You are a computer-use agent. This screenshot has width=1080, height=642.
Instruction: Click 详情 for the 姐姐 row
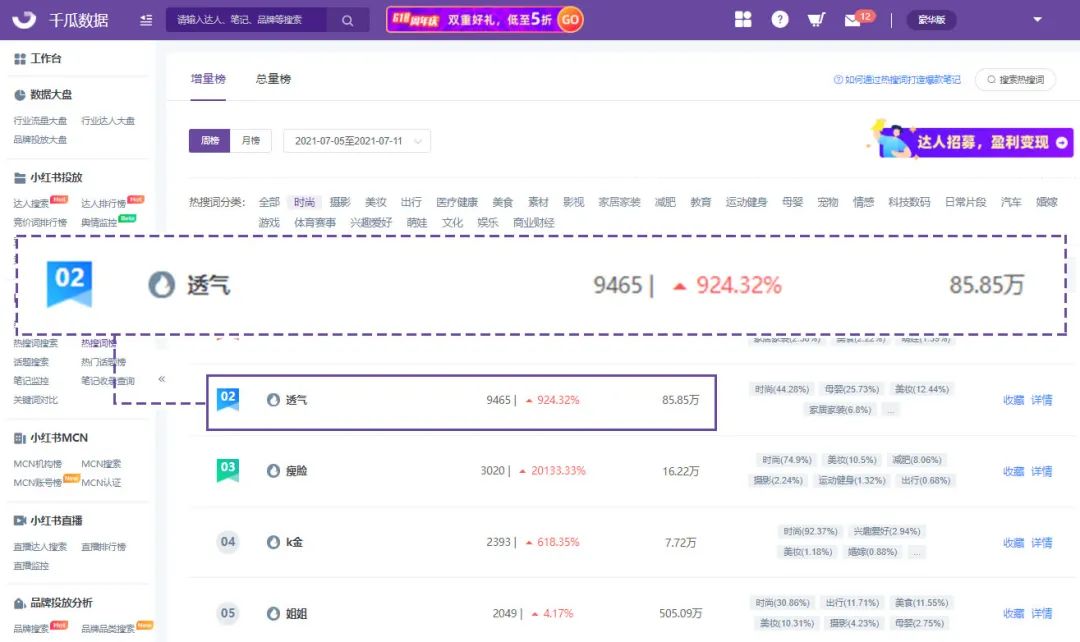1041,613
